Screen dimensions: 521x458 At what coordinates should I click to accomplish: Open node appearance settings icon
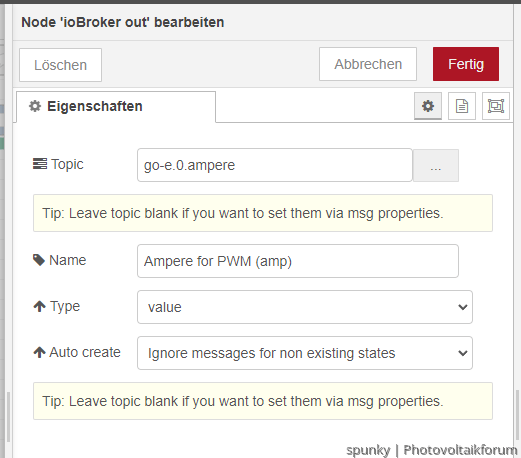[496, 106]
